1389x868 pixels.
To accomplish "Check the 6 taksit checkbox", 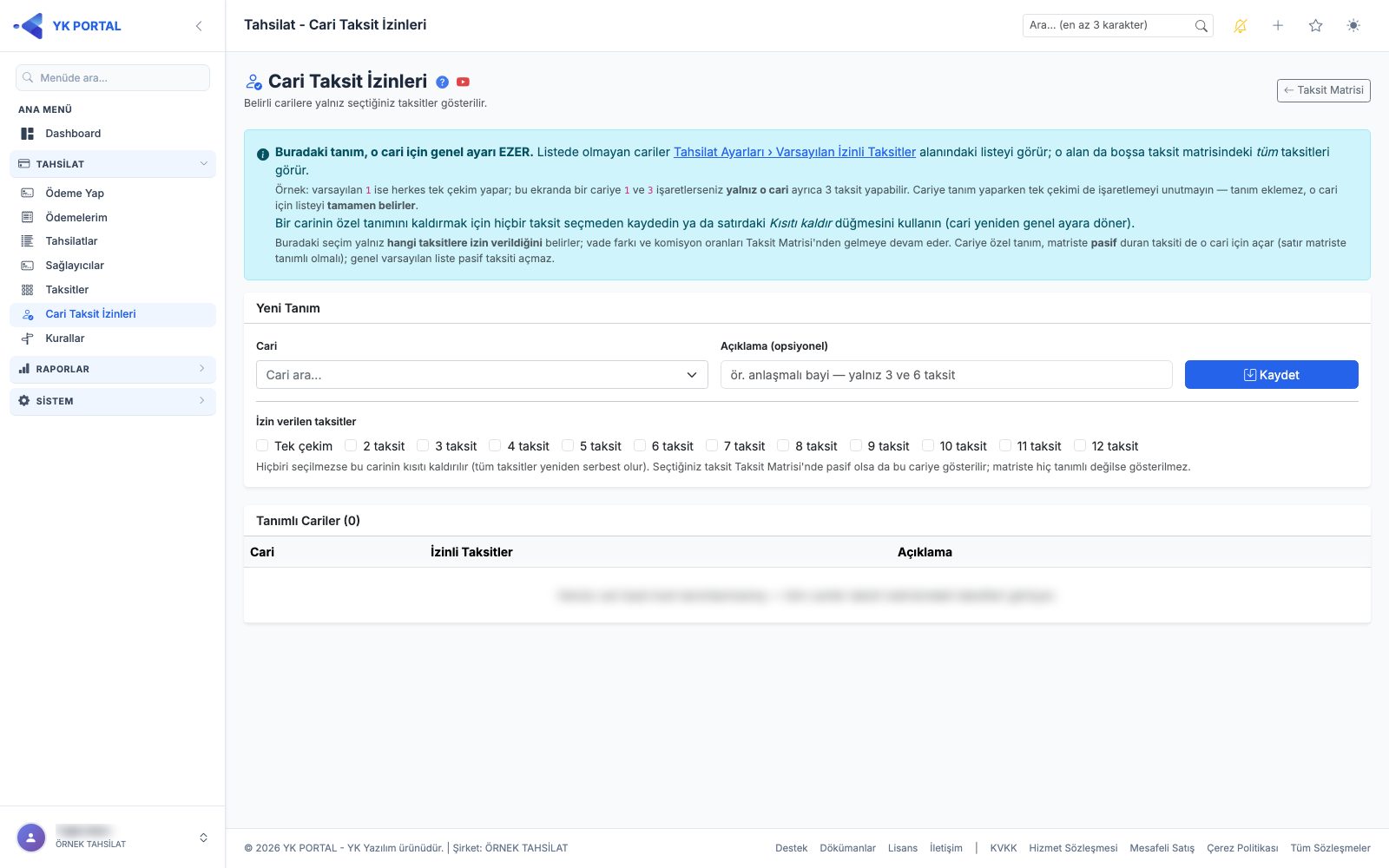I will [x=640, y=445].
